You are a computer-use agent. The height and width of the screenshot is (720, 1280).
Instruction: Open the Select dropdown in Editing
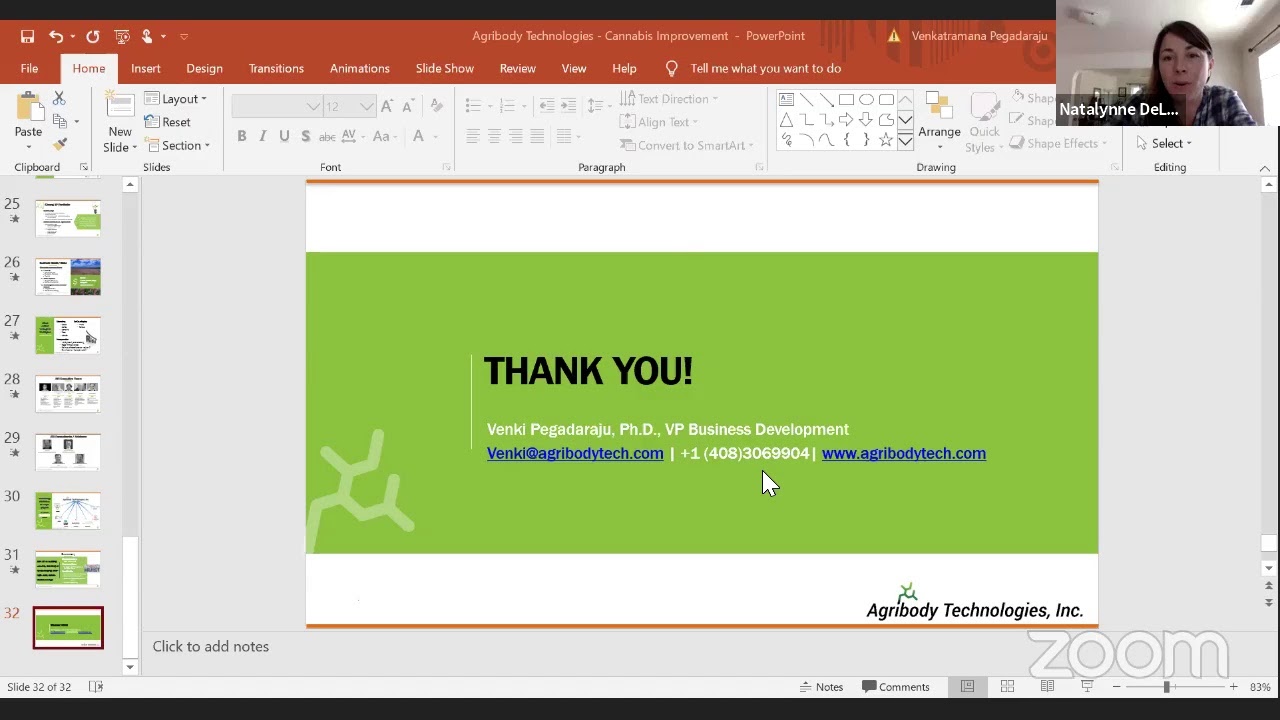pyautogui.click(x=1163, y=143)
